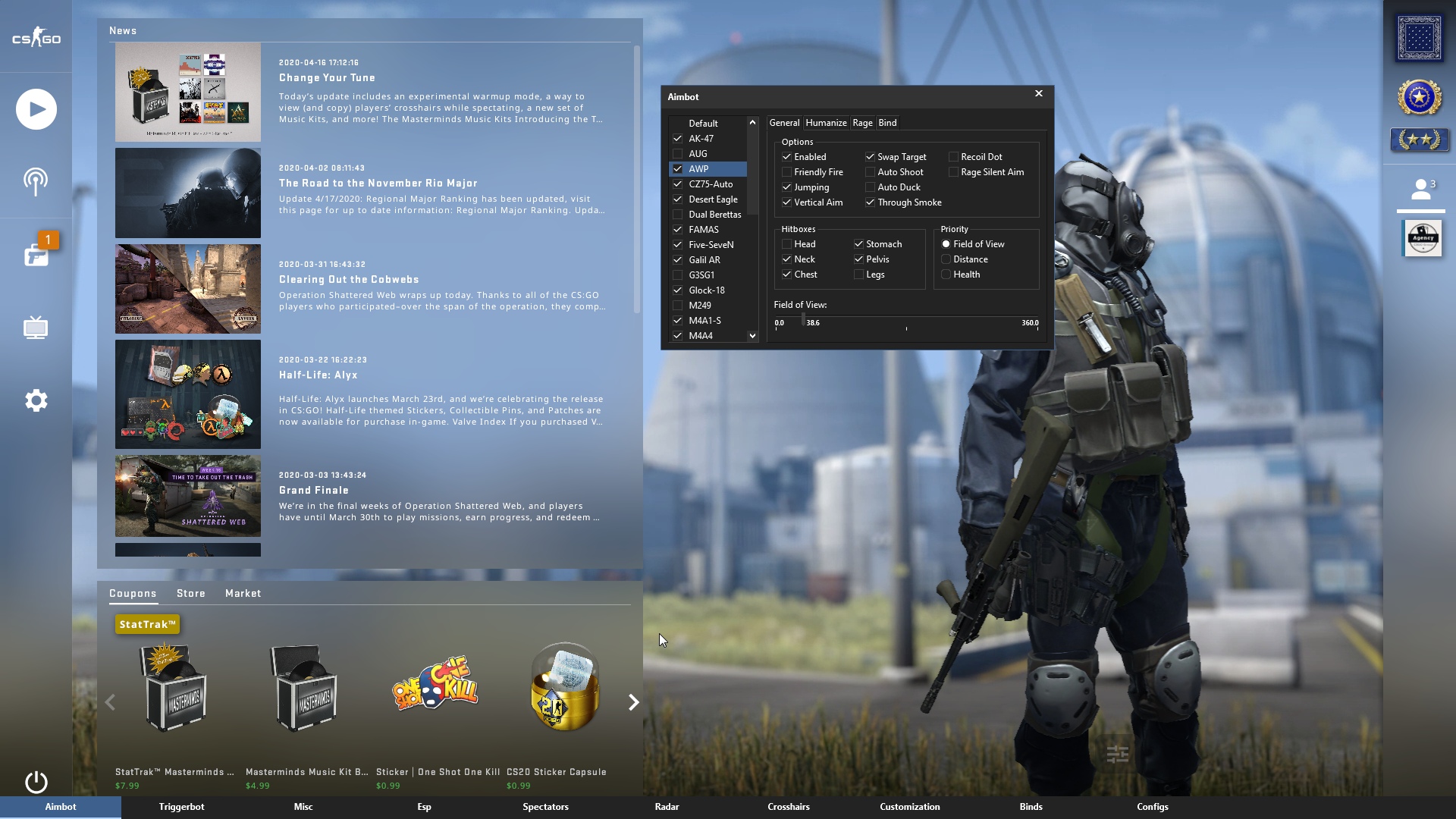Switch to the Humanize tab

click(826, 123)
